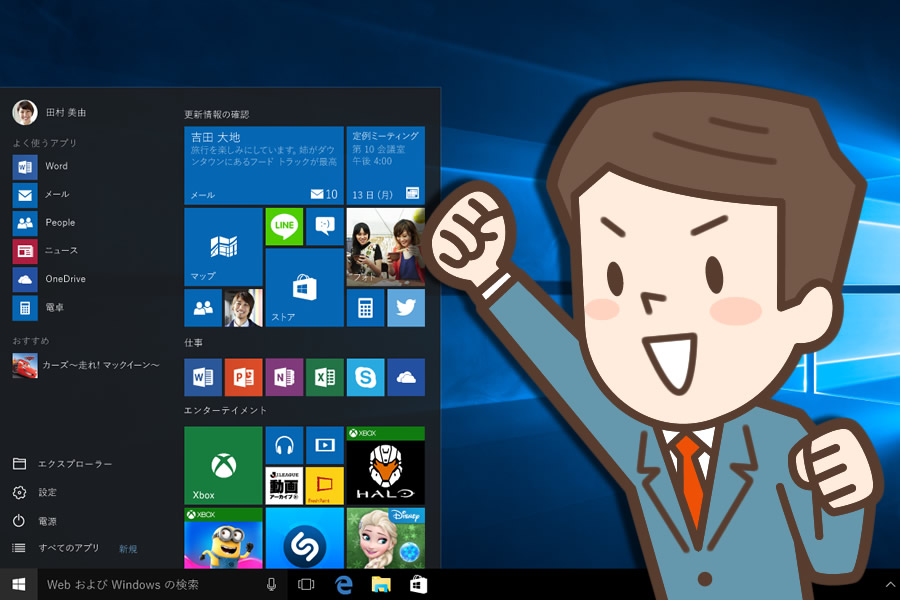The image size is (900, 600).
Task: Expand the system tray hidden icons chevron
Action: (x=890, y=584)
